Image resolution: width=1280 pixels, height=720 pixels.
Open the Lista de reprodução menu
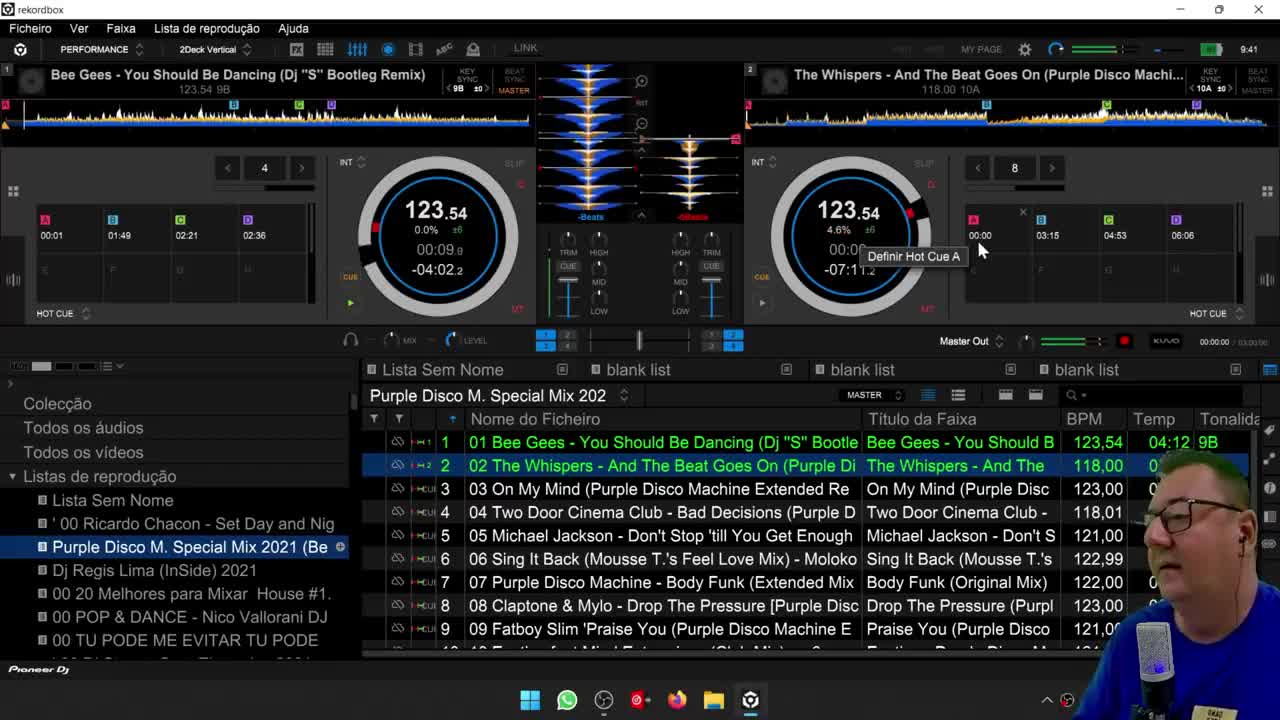click(207, 28)
